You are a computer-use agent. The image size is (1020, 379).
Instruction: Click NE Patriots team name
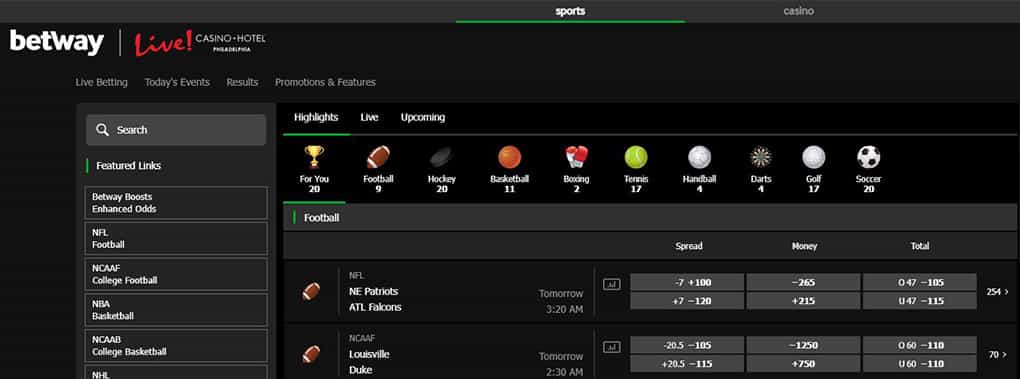pos(373,291)
